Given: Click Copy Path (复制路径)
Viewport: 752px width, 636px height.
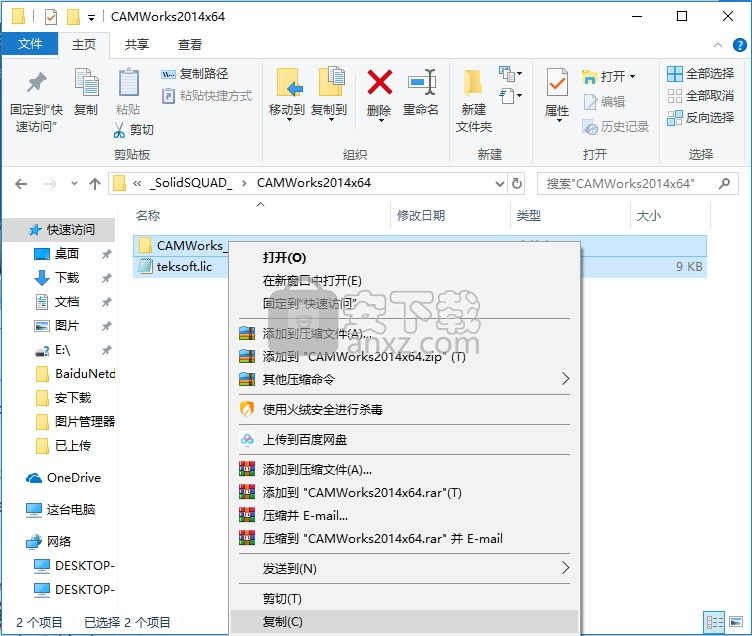Looking at the screenshot, I should (x=194, y=73).
